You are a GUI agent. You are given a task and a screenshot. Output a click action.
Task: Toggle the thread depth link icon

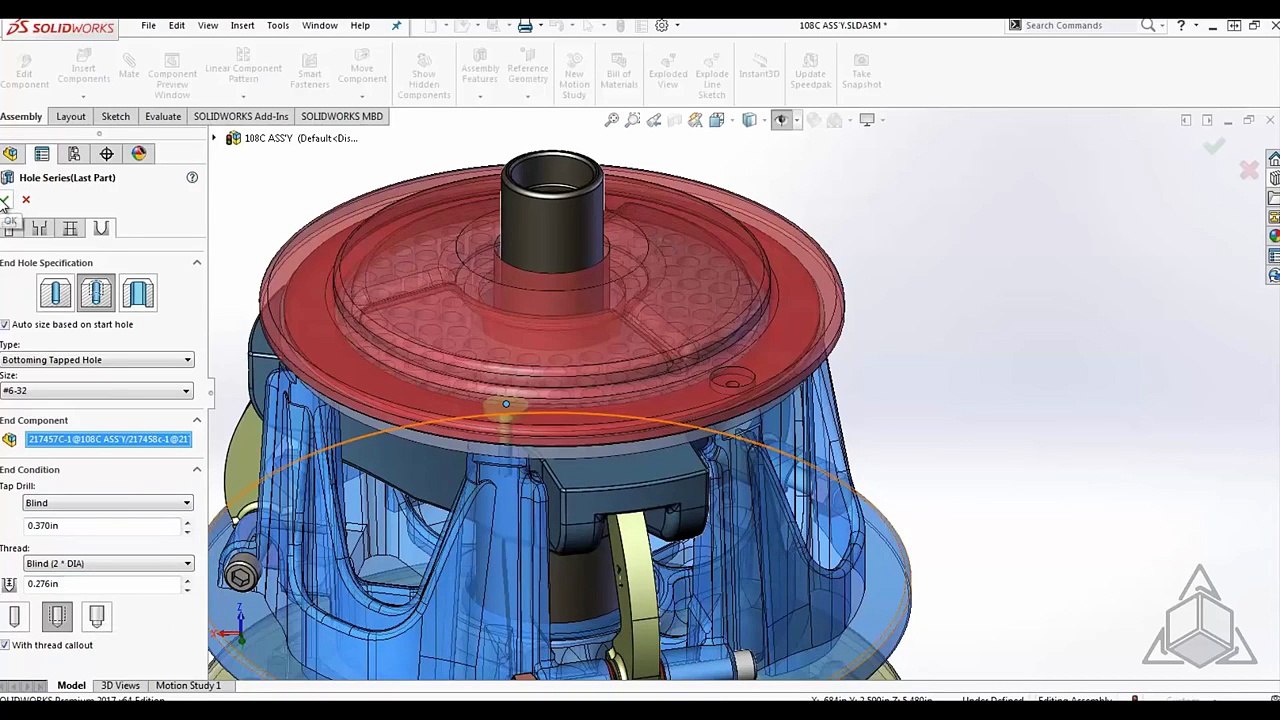tap(9, 584)
